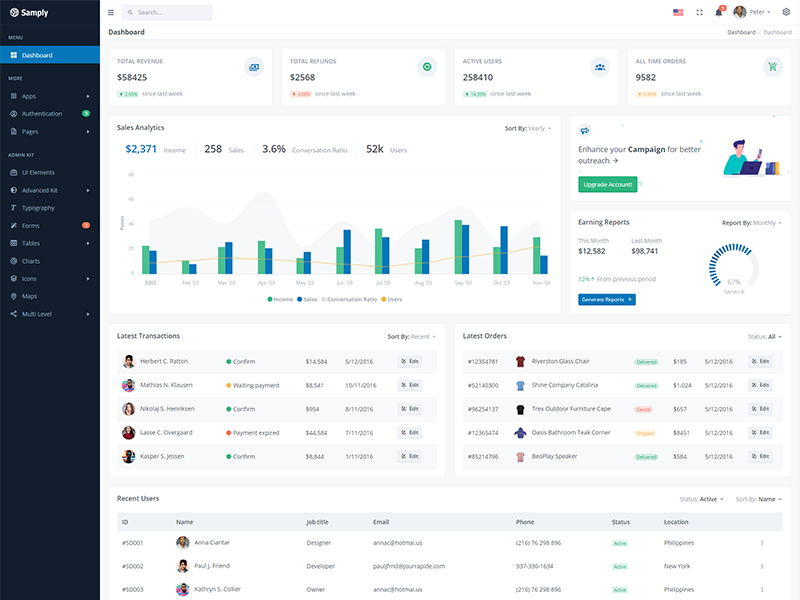
Task: Edit the Shine Company Catalina order
Action: pos(760,385)
